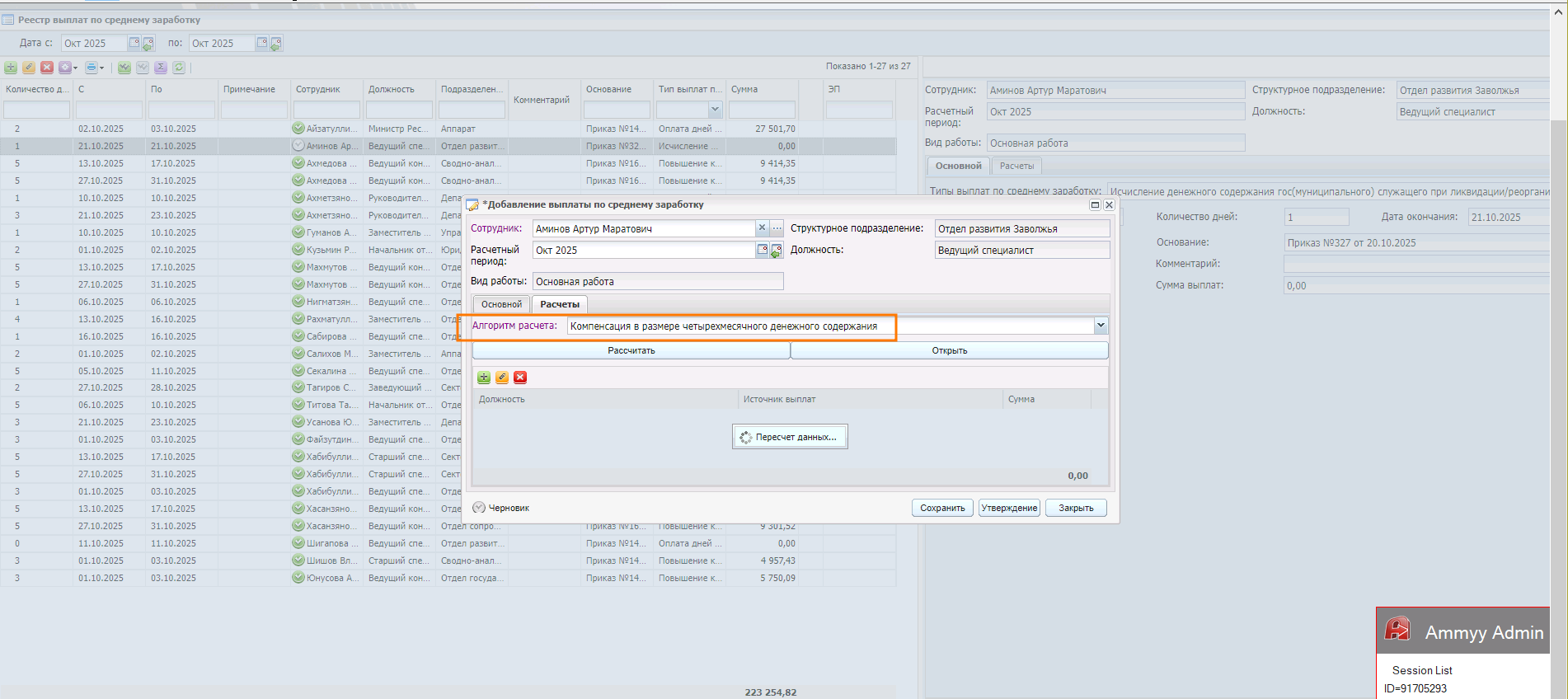
Task: Select the Расчеты tab in dialog
Action: [560, 304]
